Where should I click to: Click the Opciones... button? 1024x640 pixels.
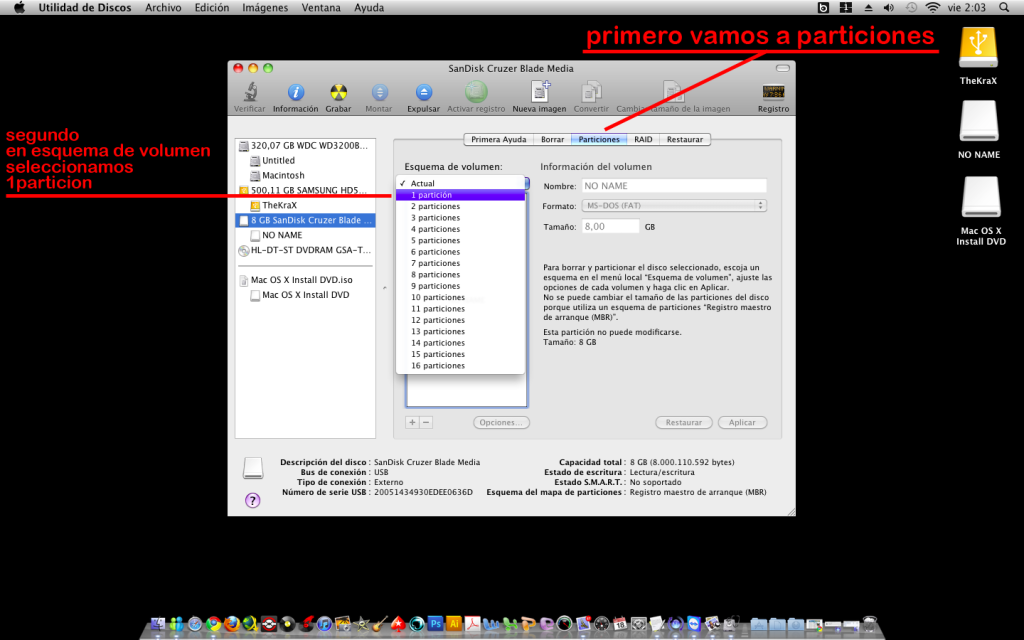(501, 423)
